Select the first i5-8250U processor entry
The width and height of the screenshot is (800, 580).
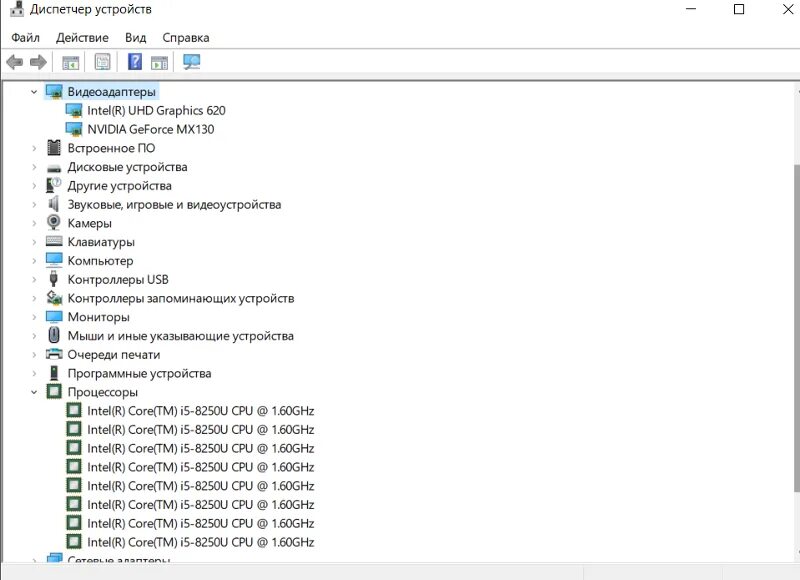[201, 411]
